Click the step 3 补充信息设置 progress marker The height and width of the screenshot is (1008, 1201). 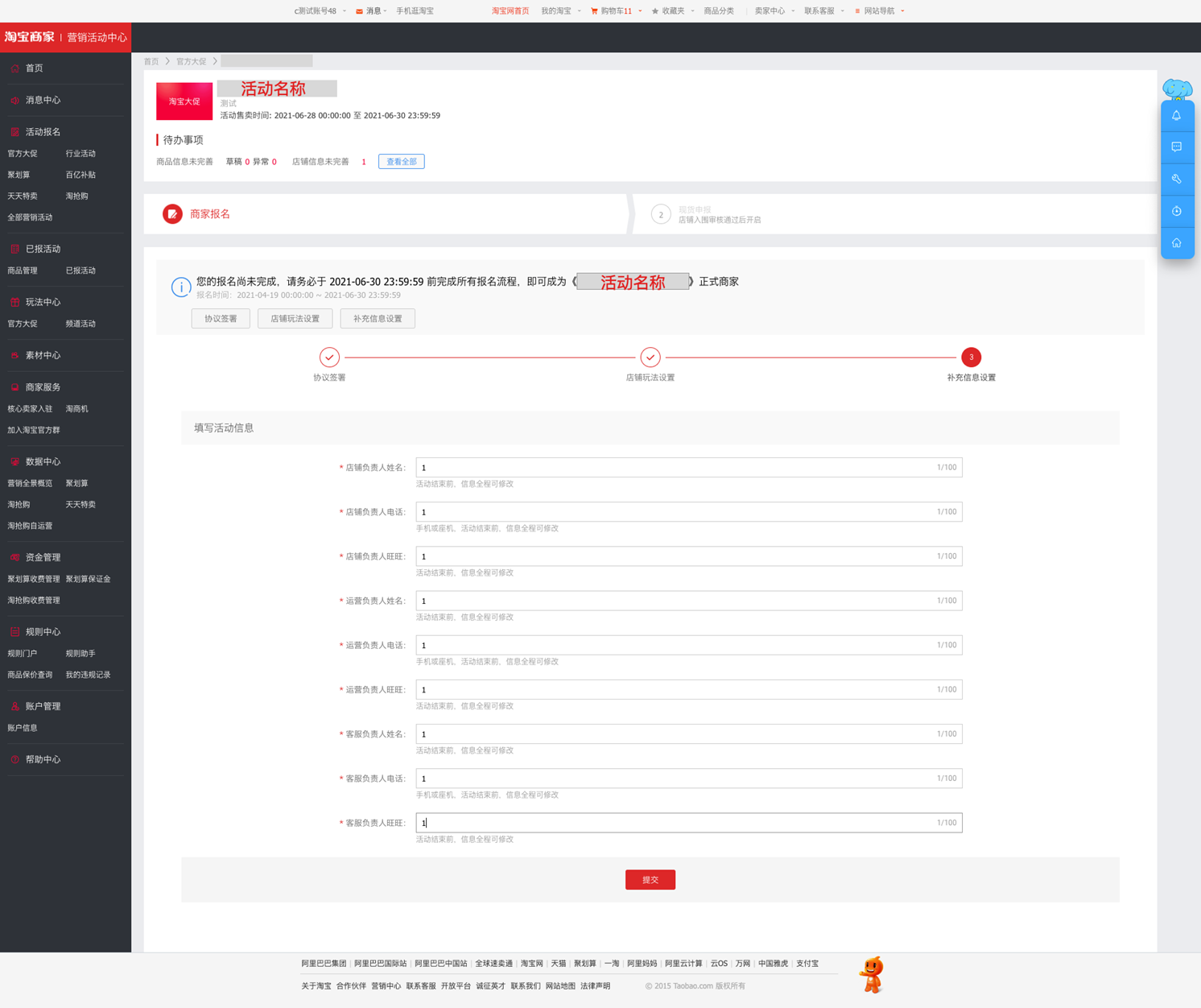[972, 357]
